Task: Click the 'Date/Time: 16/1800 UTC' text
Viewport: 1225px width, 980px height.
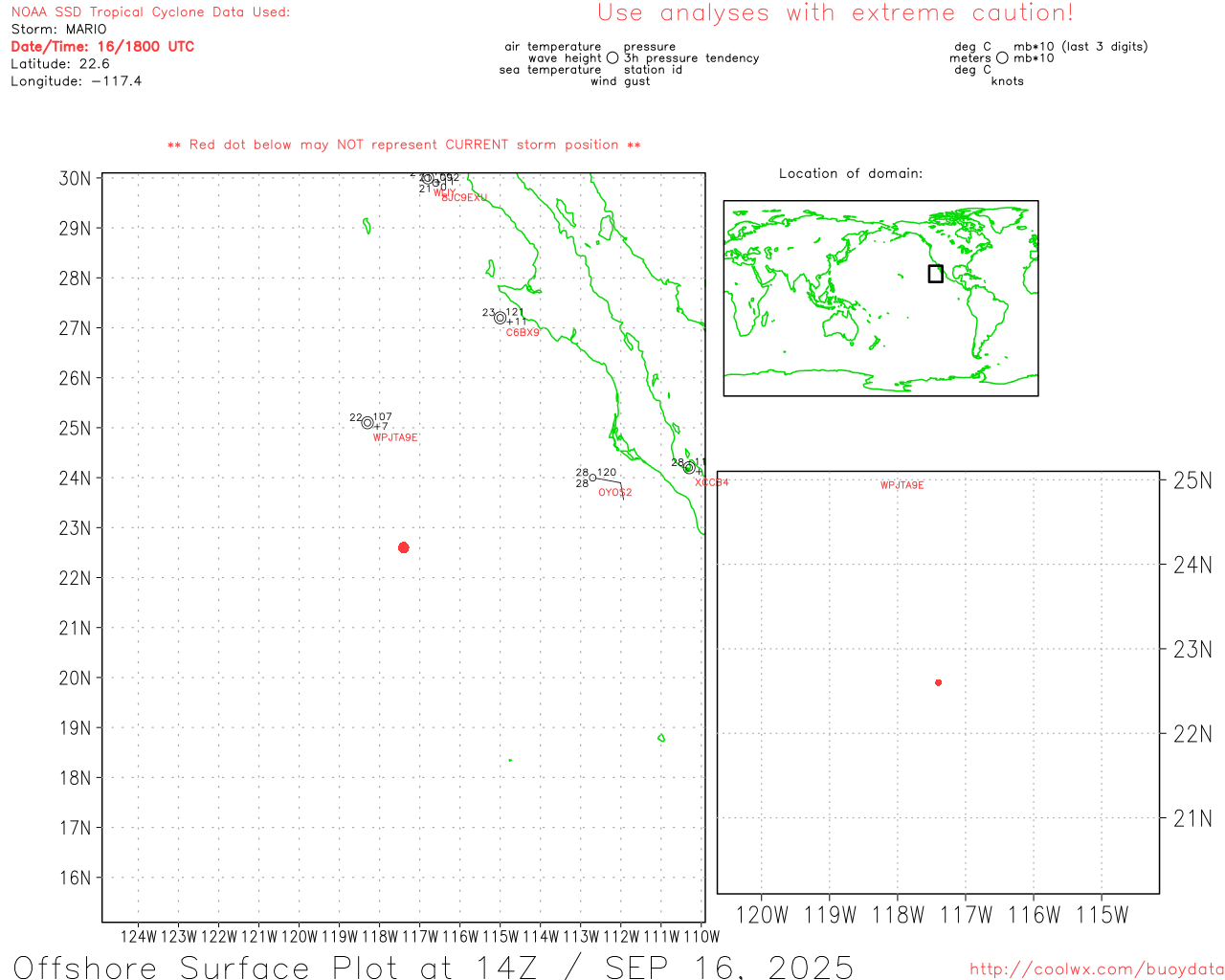Action: pyautogui.click(x=102, y=46)
